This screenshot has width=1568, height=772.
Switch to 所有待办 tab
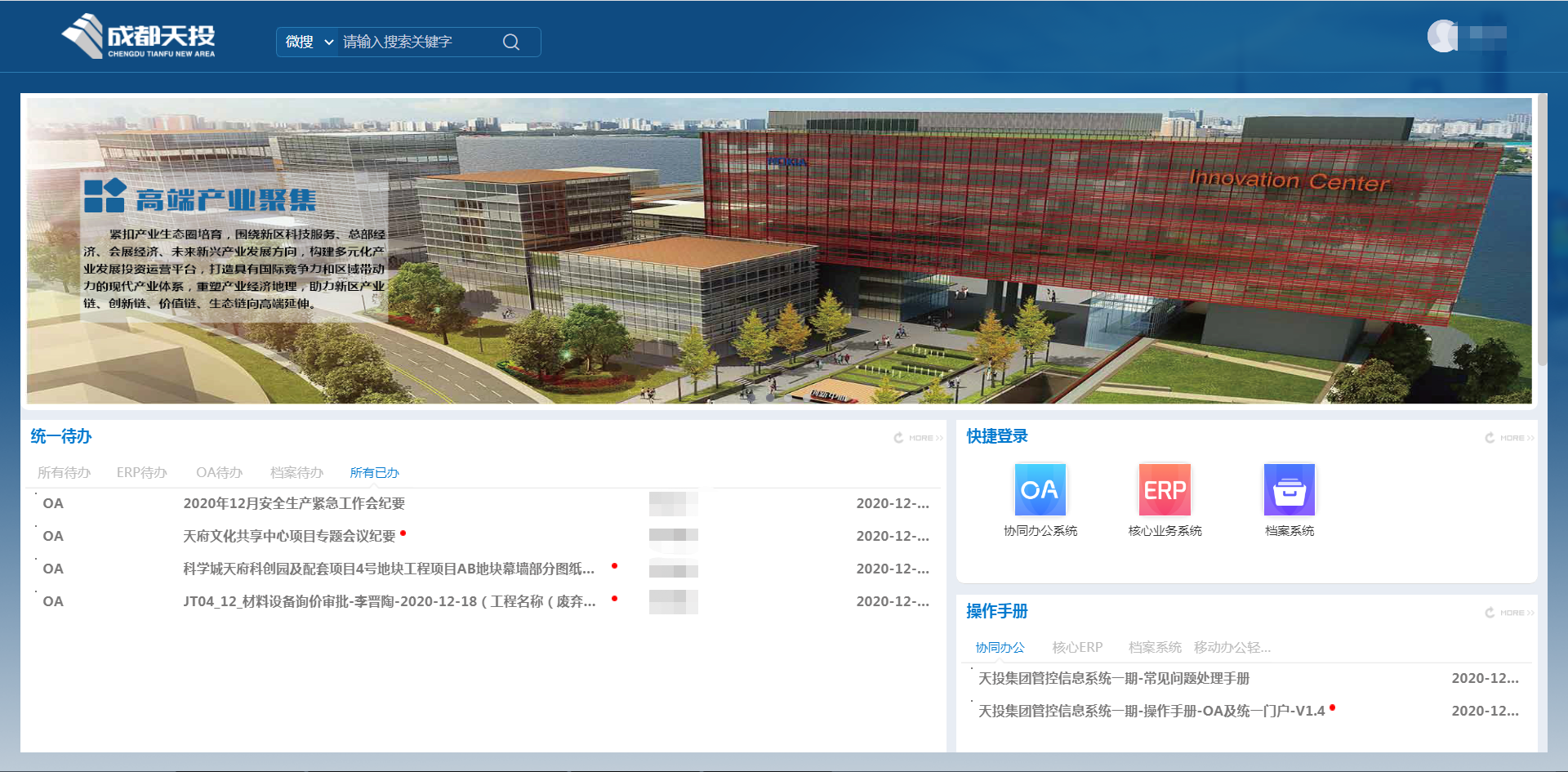(x=64, y=472)
